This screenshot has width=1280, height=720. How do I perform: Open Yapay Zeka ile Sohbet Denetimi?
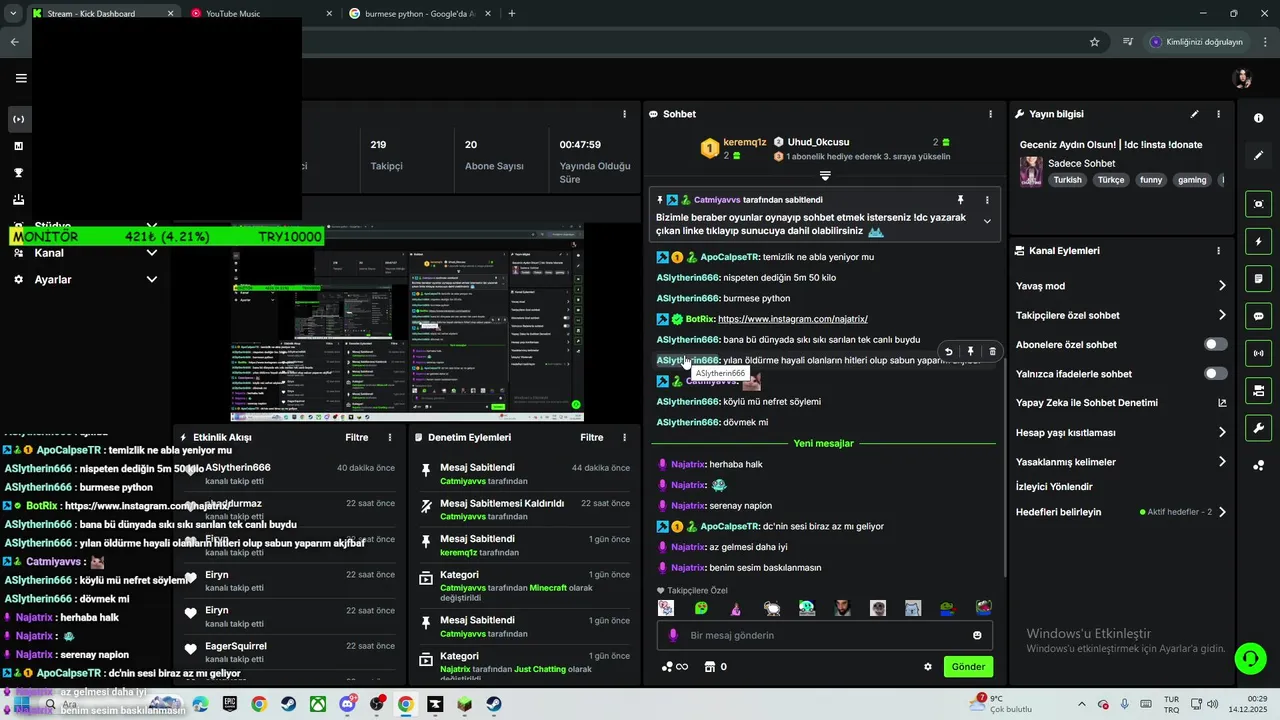[1121, 403]
